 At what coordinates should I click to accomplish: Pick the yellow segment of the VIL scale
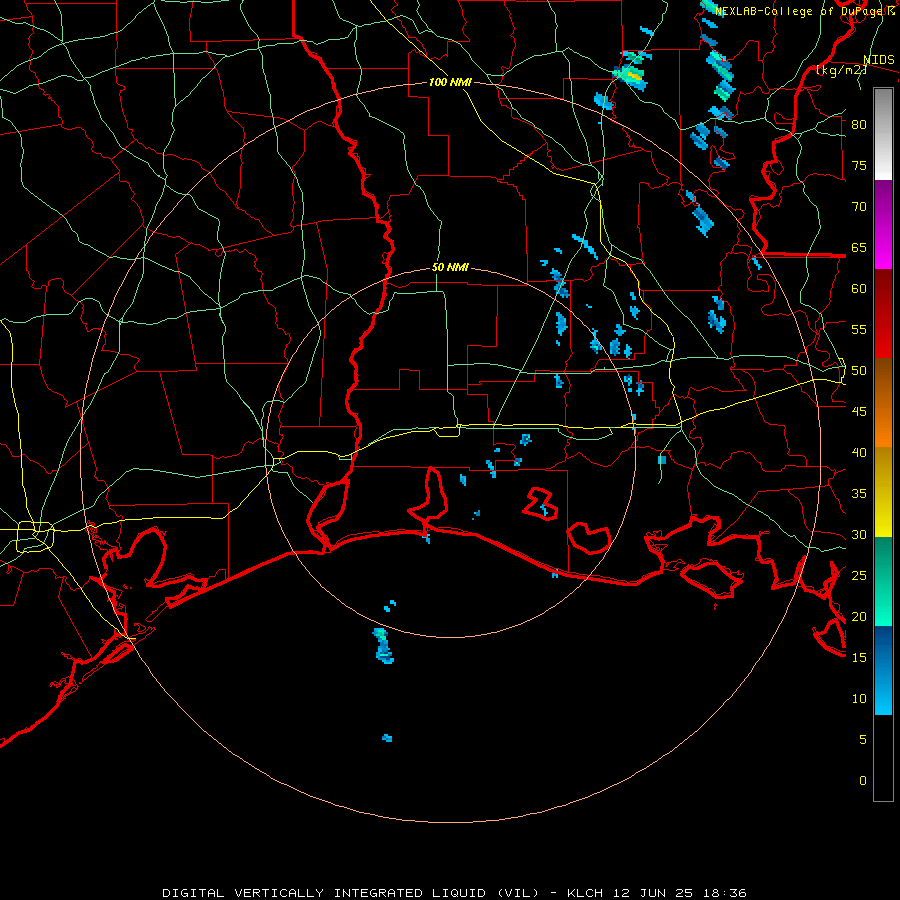(x=883, y=492)
